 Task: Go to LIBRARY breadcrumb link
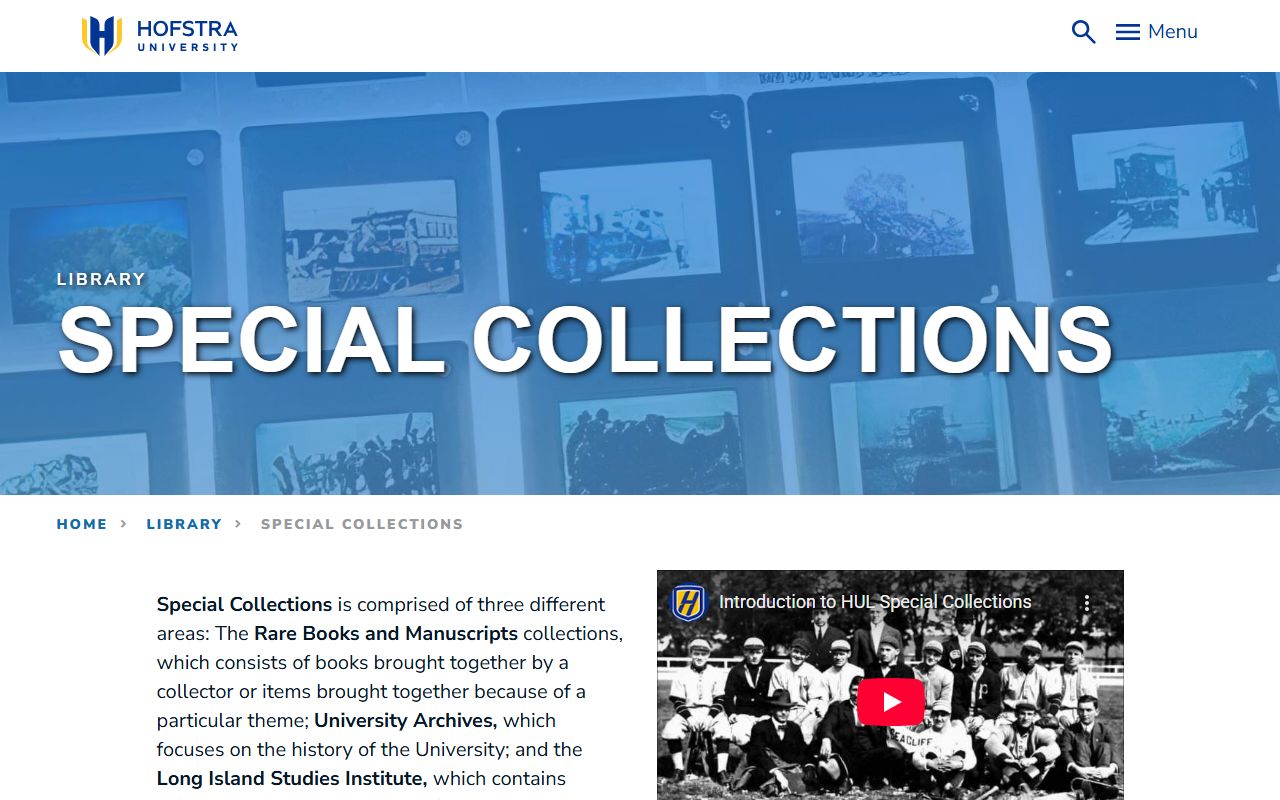(x=184, y=524)
